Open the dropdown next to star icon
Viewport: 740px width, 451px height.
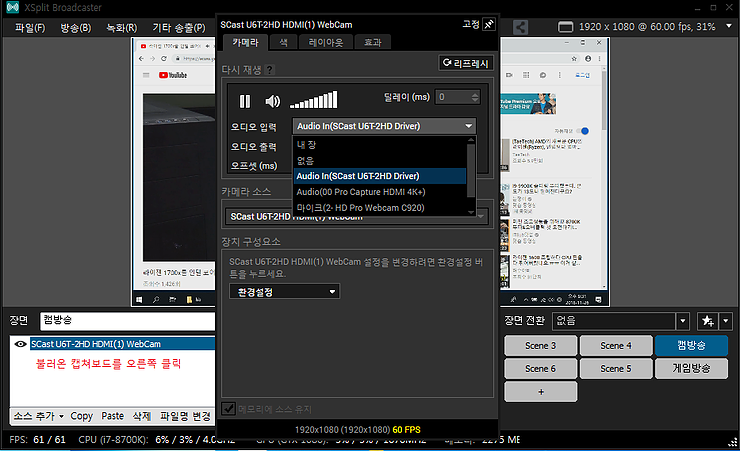[x=725, y=321]
